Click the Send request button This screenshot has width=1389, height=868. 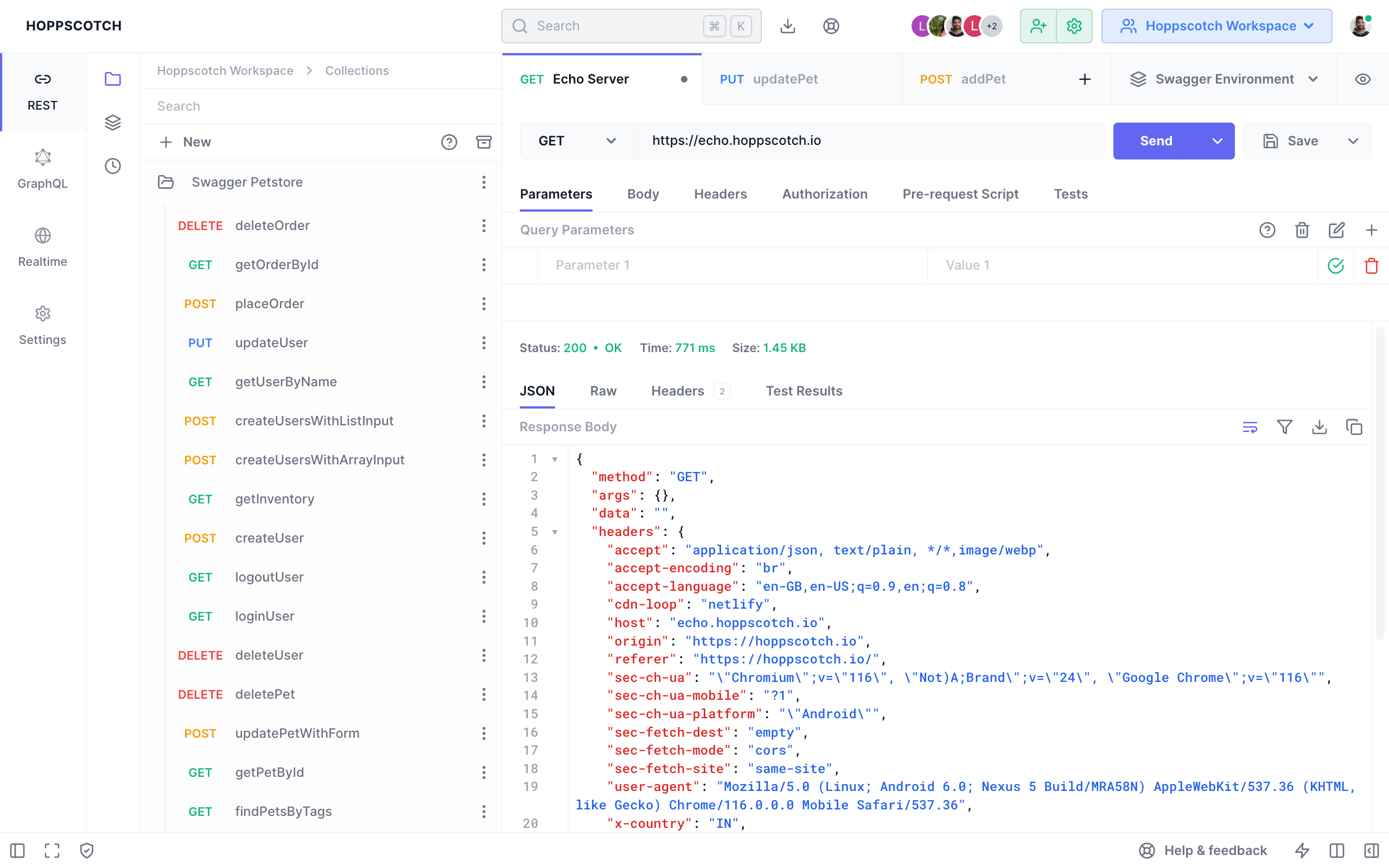click(1155, 141)
